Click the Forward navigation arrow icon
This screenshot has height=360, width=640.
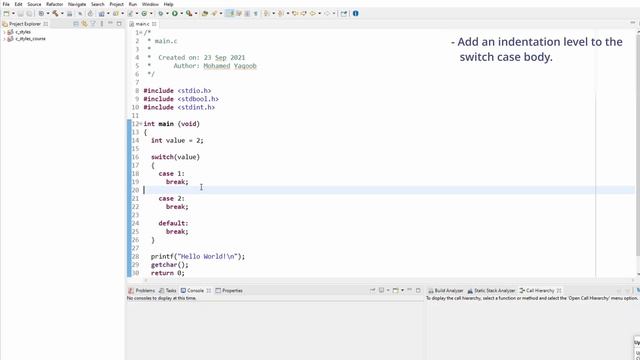tap(327, 13)
